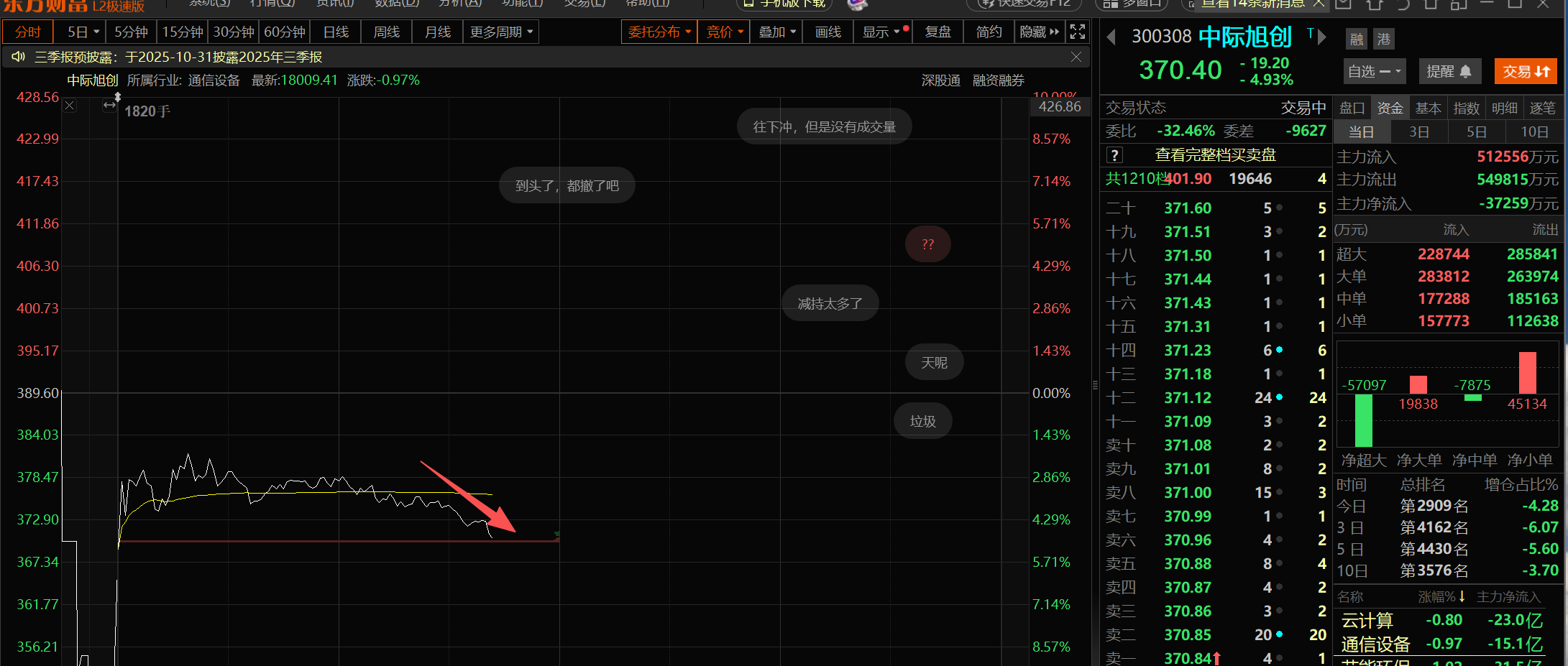Mute the announcement speaker icon

click(18, 57)
